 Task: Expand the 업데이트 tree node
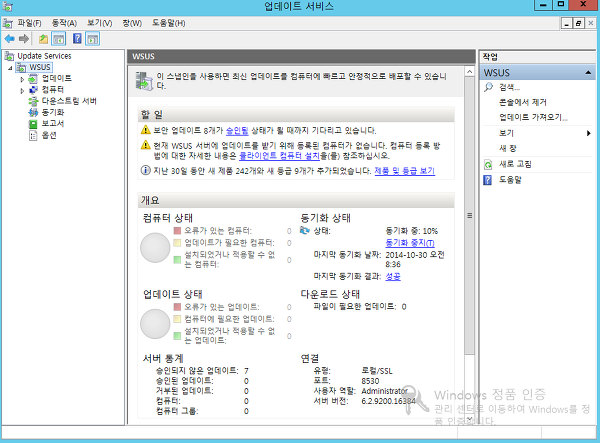pos(22,79)
